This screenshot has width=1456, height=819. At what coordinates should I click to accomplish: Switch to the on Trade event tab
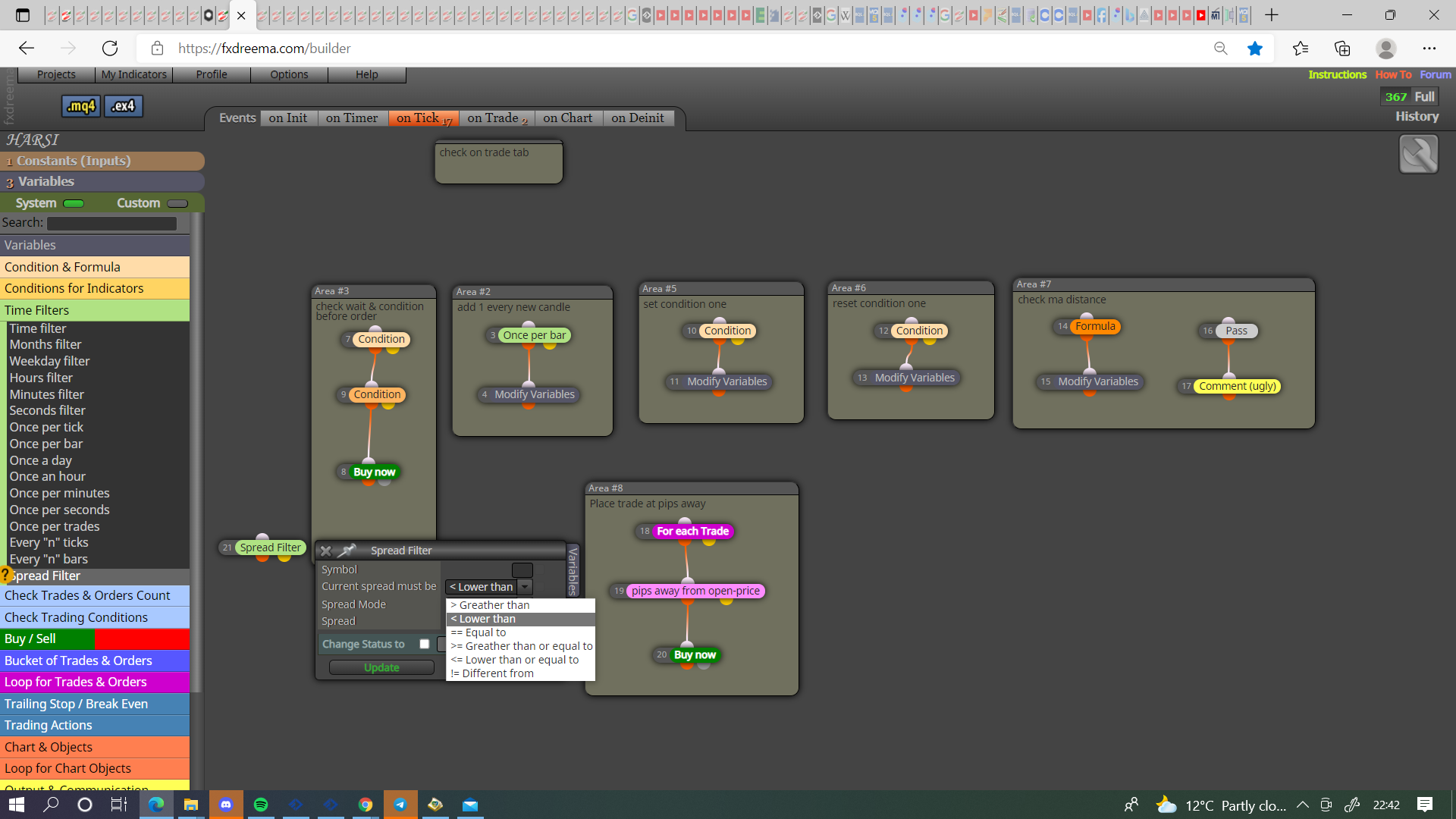[x=496, y=118]
